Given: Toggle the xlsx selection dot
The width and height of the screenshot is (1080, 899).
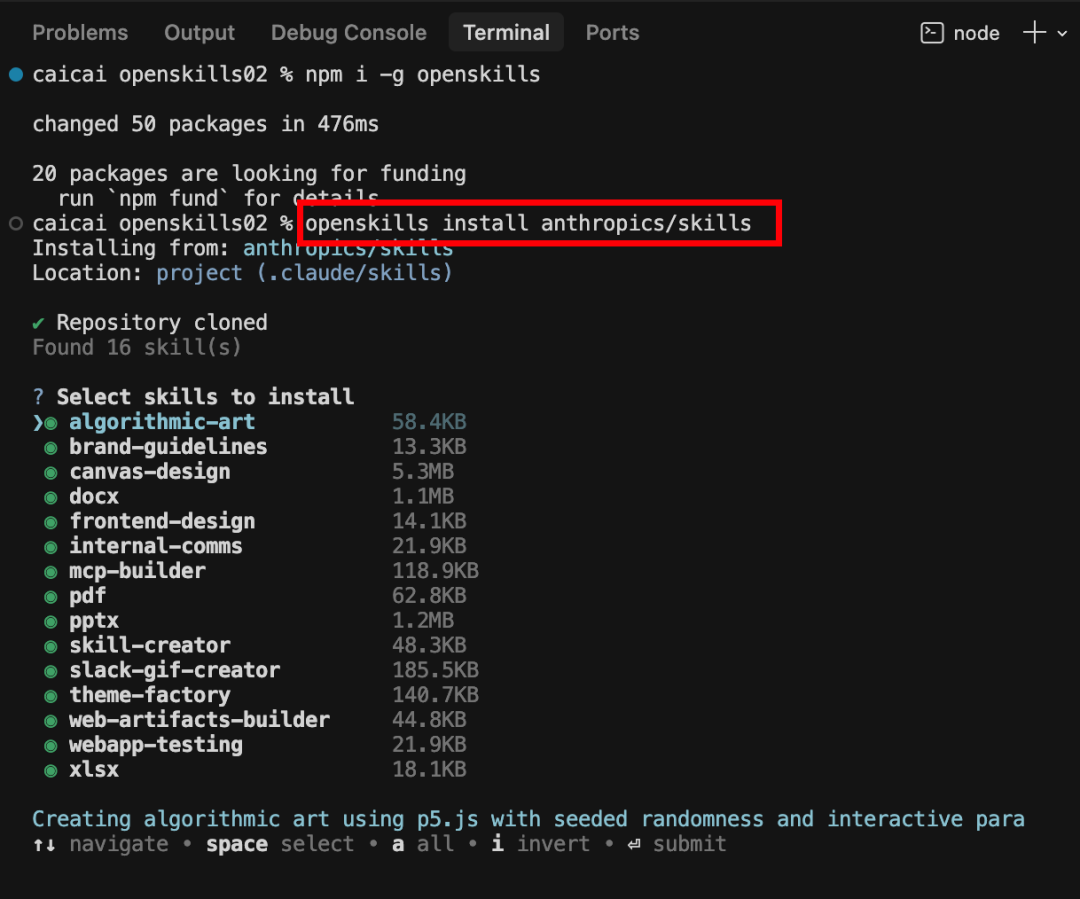Looking at the screenshot, I should click(51, 770).
